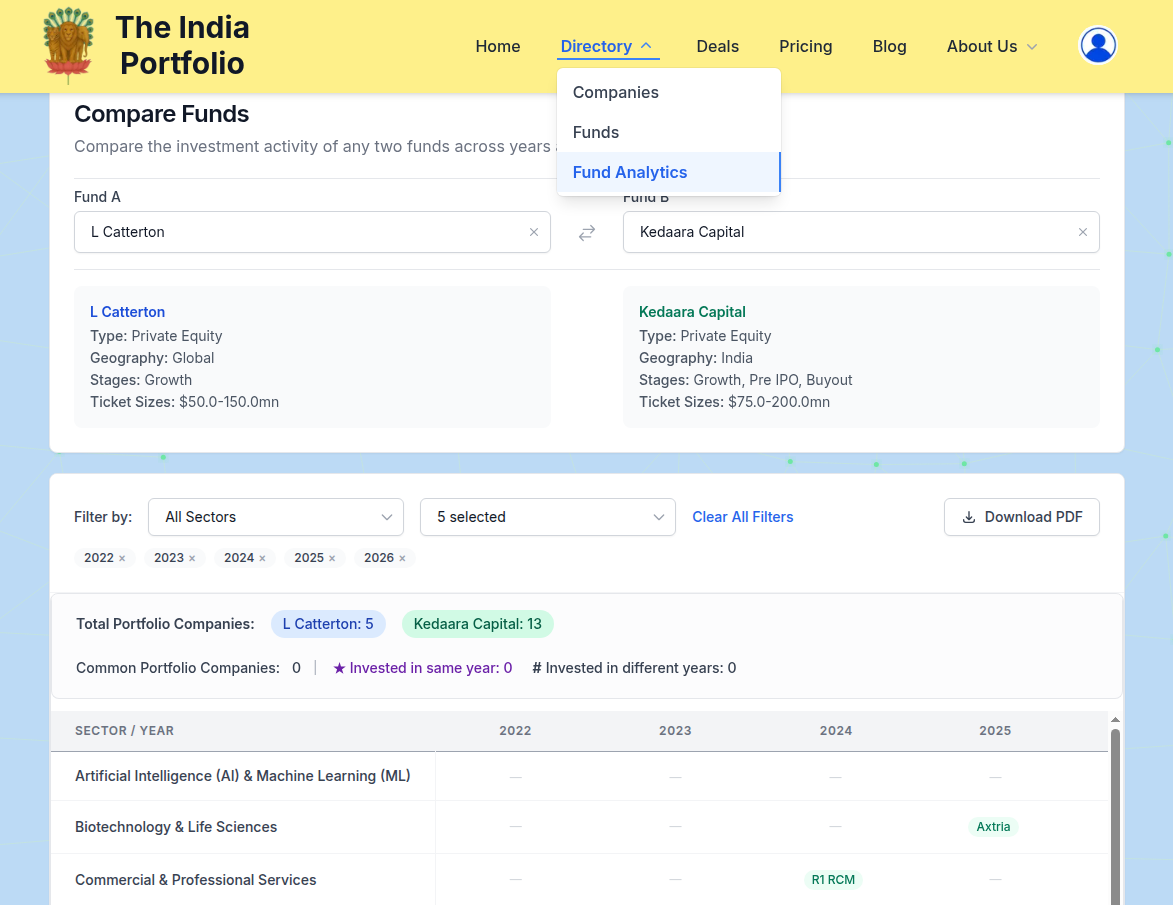Screen dimensions: 1173x905
Task: Click the Download PDF button
Action: pos(1021,517)
